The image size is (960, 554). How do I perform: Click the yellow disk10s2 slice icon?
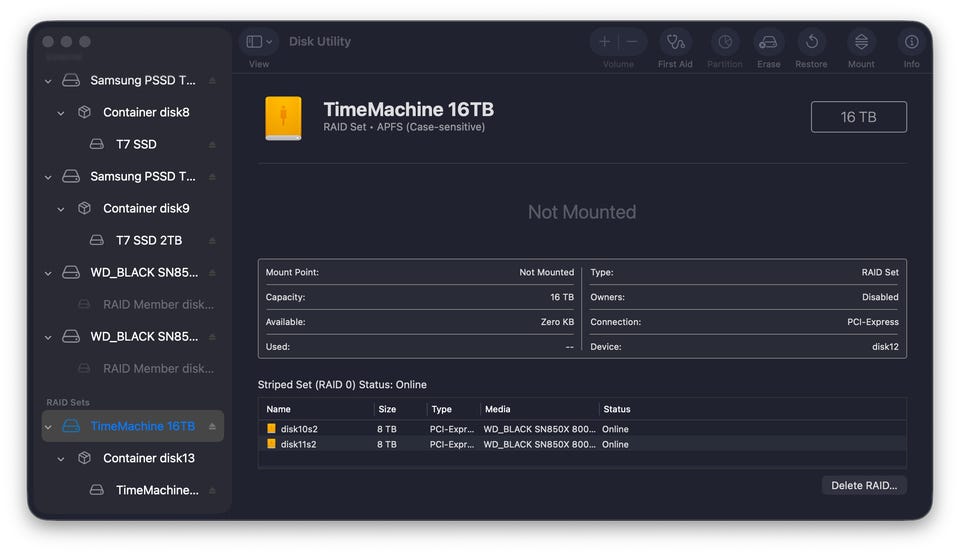pyautogui.click(x=271, y=429)
